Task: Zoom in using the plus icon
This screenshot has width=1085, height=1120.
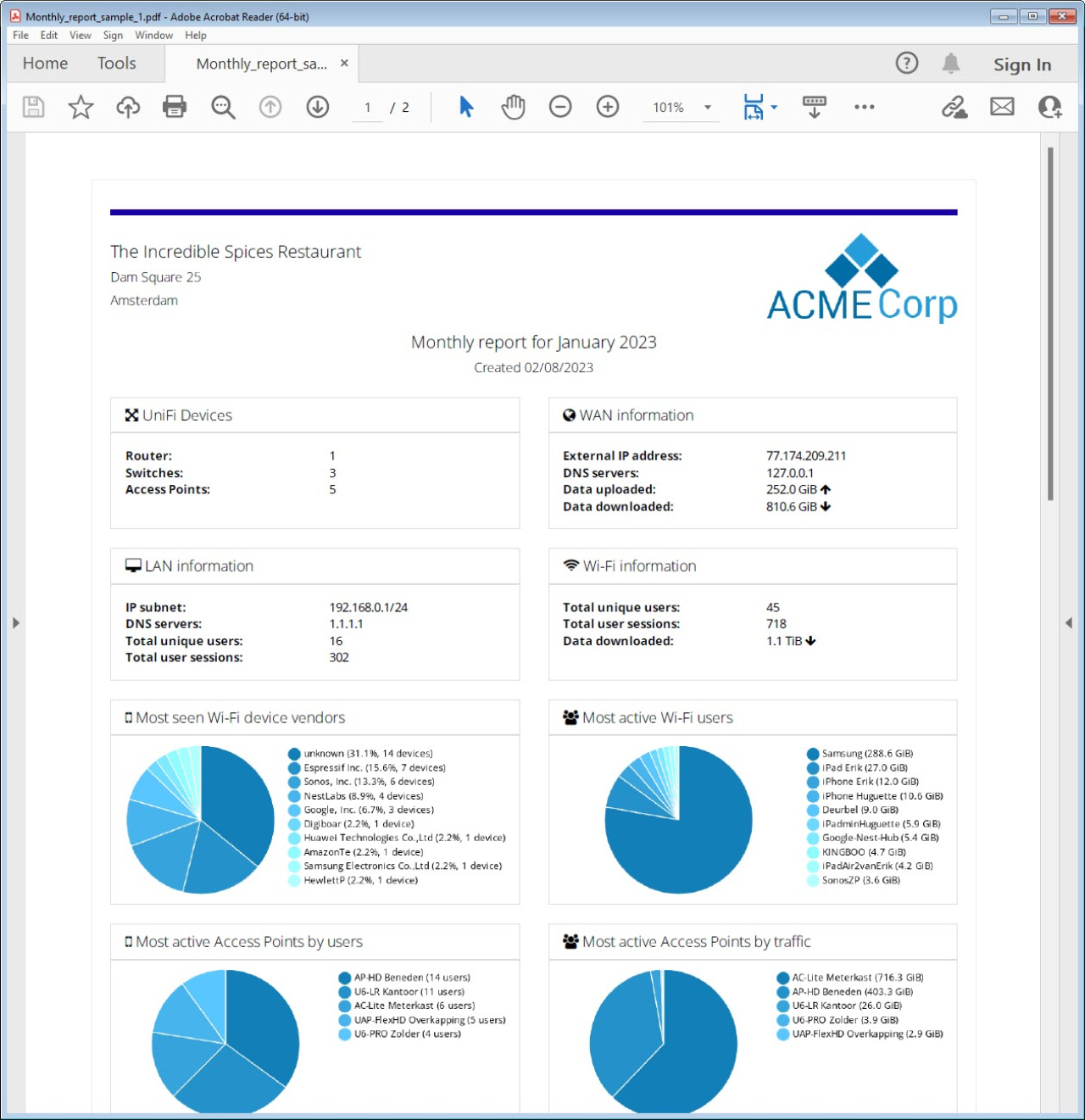Action: [x=607, y=107]
